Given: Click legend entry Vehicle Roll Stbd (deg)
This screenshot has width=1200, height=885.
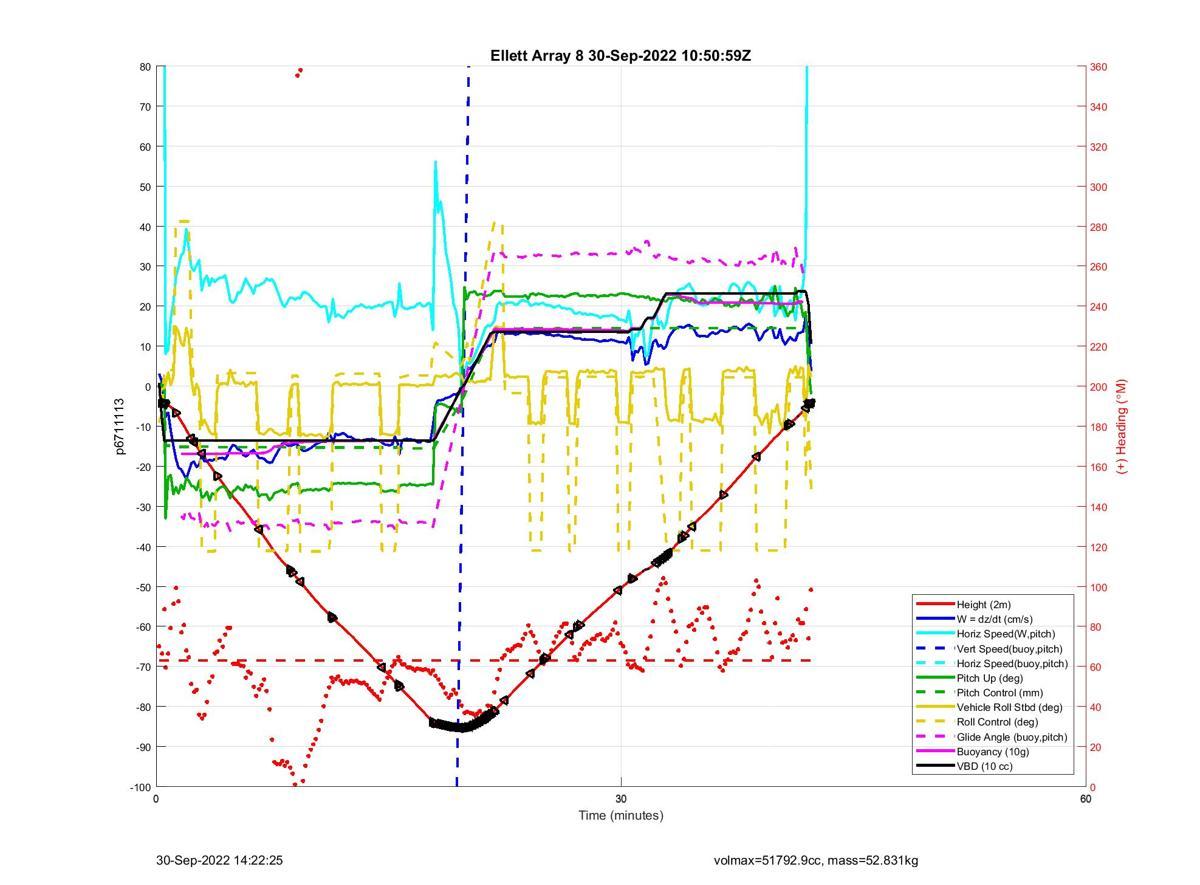Looking at the screenshot, I should point(1008,707).
